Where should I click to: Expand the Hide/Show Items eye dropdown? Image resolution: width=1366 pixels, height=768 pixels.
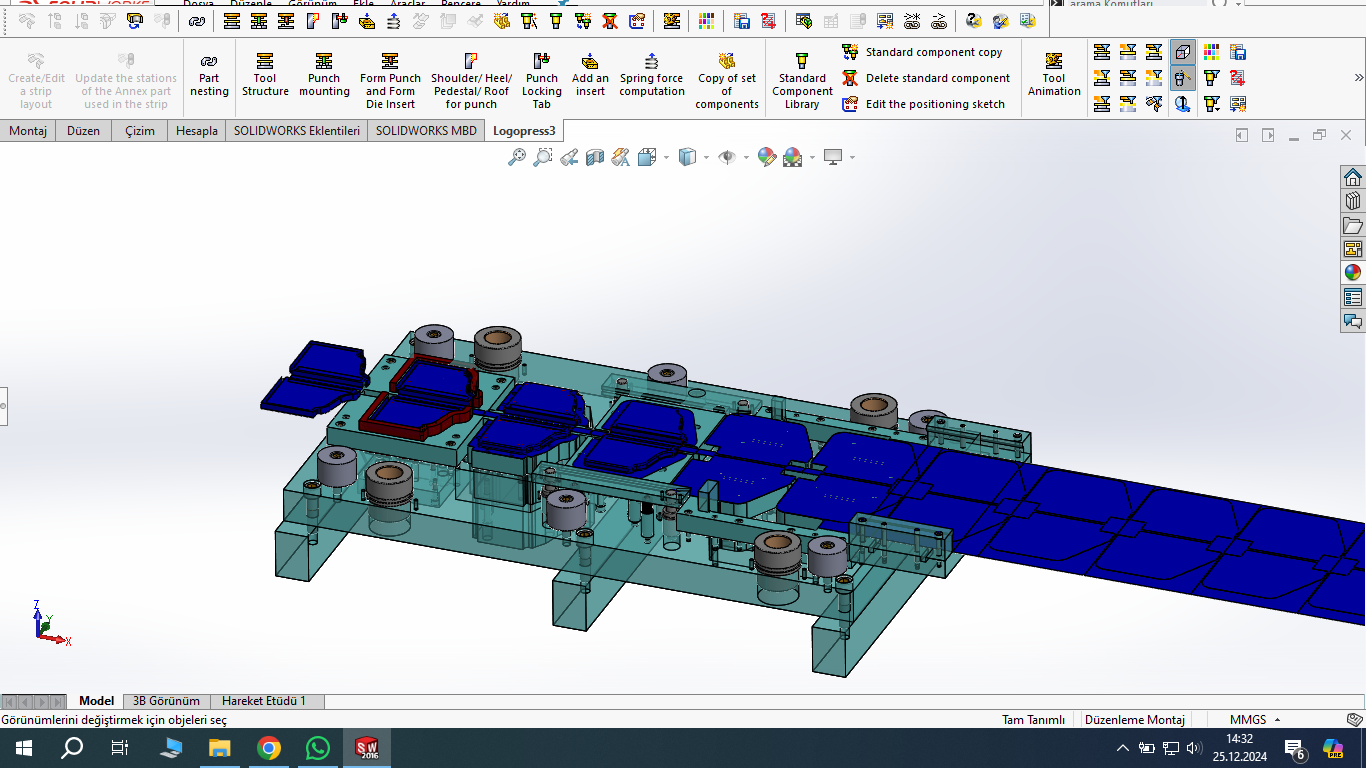click(745, 157)
